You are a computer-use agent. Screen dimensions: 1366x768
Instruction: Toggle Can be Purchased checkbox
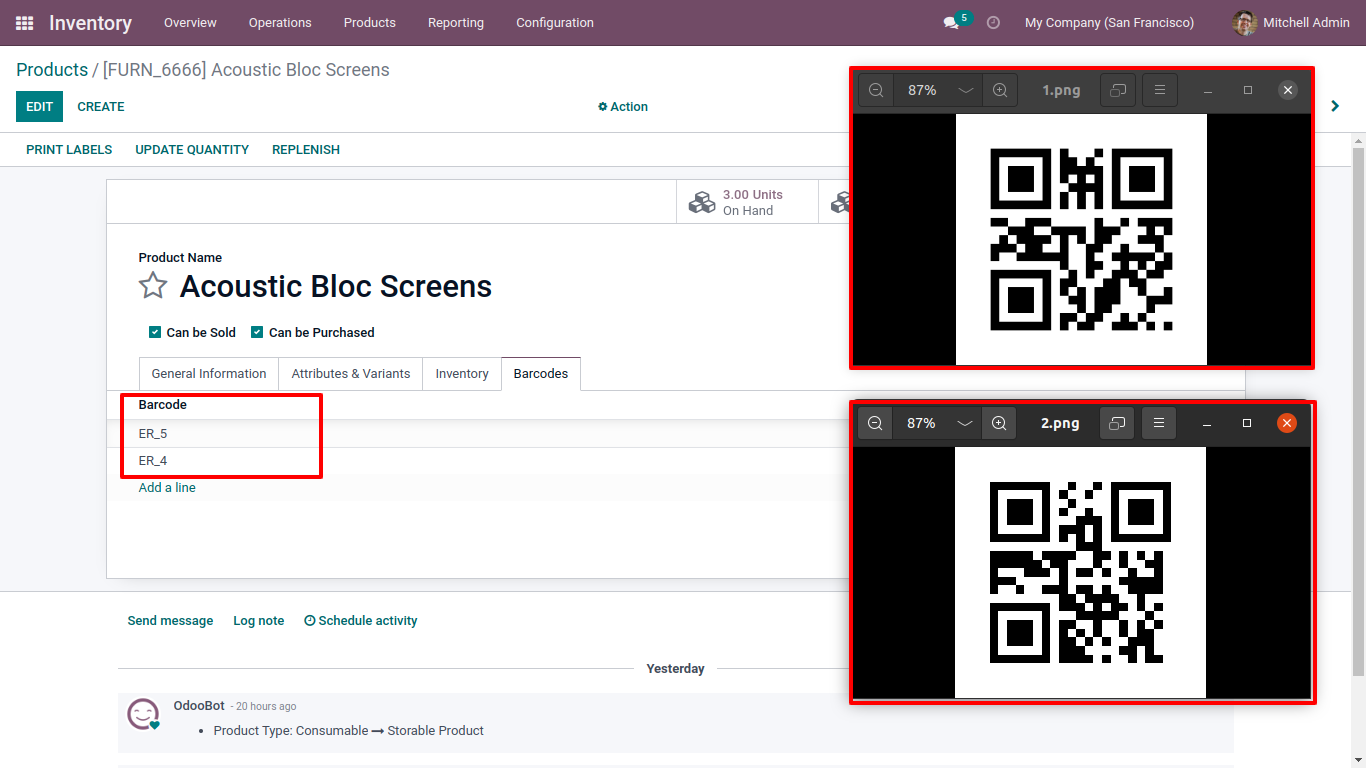pos(257,332)
